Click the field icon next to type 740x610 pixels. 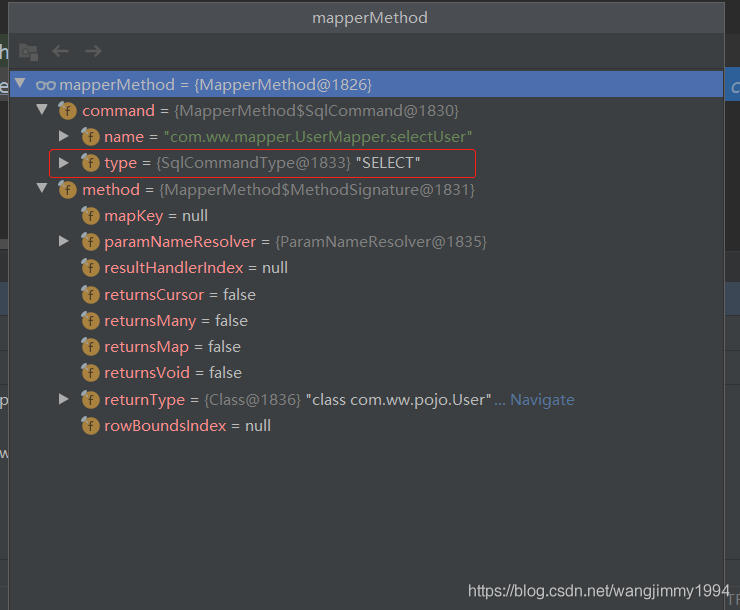[90, 163]
